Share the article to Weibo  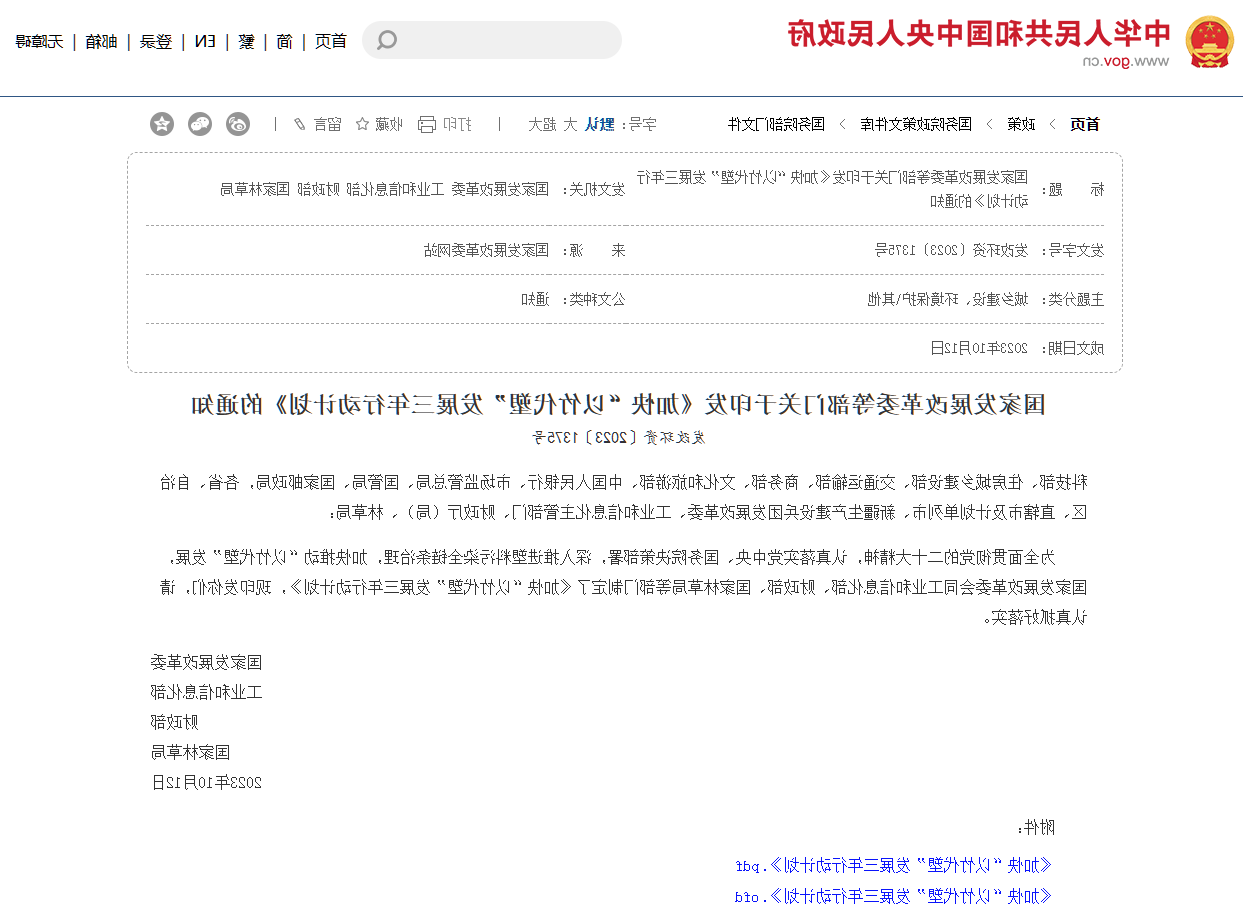coord(237,124)
